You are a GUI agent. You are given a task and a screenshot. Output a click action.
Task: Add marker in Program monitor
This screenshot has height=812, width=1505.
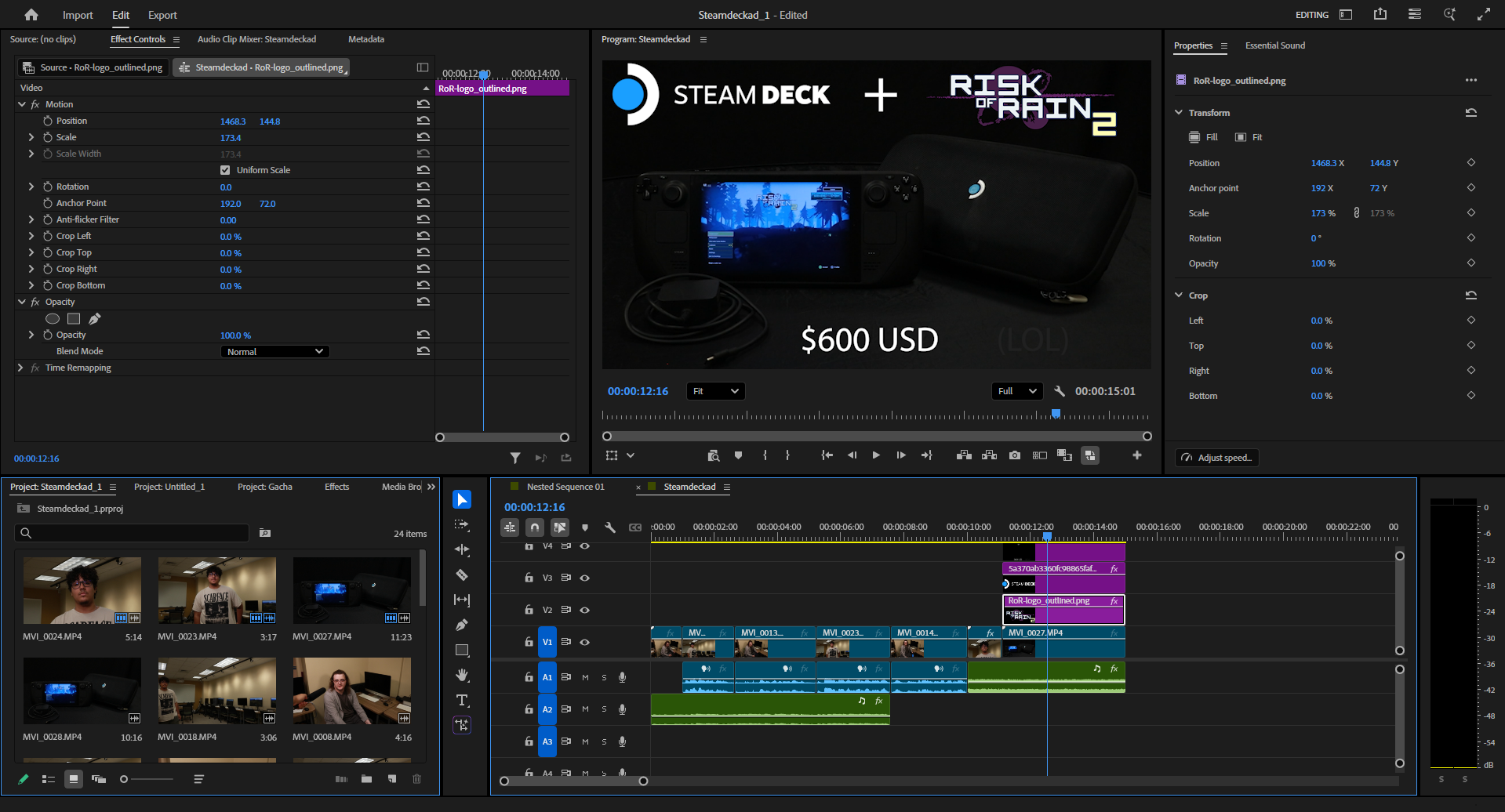pos(738,455)
